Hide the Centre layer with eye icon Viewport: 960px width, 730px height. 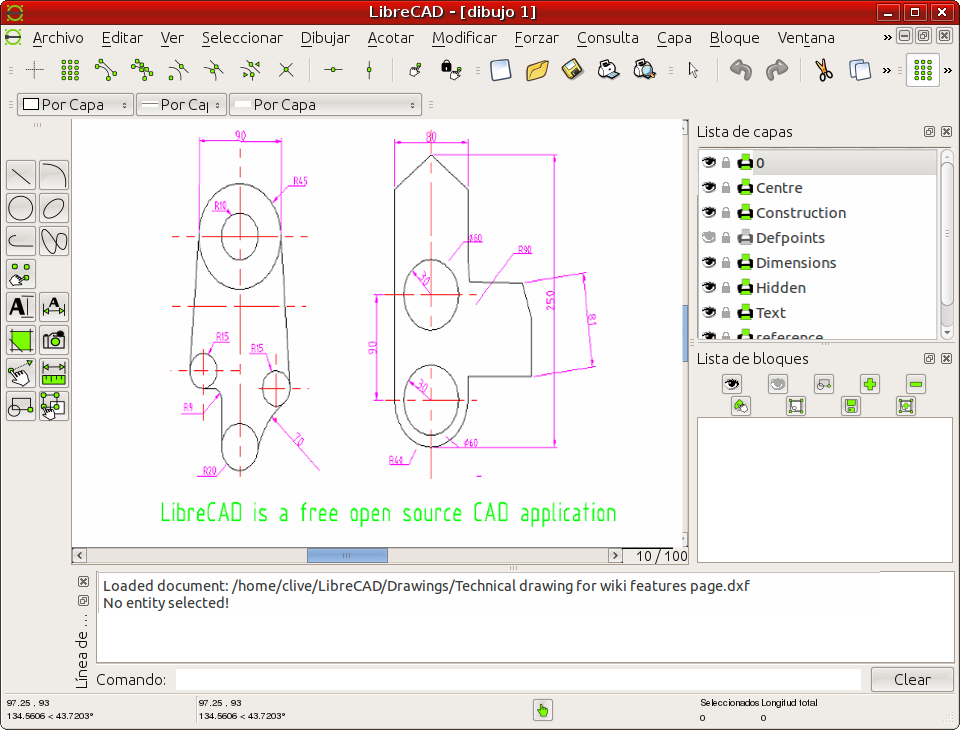click(x=709, y=187)
